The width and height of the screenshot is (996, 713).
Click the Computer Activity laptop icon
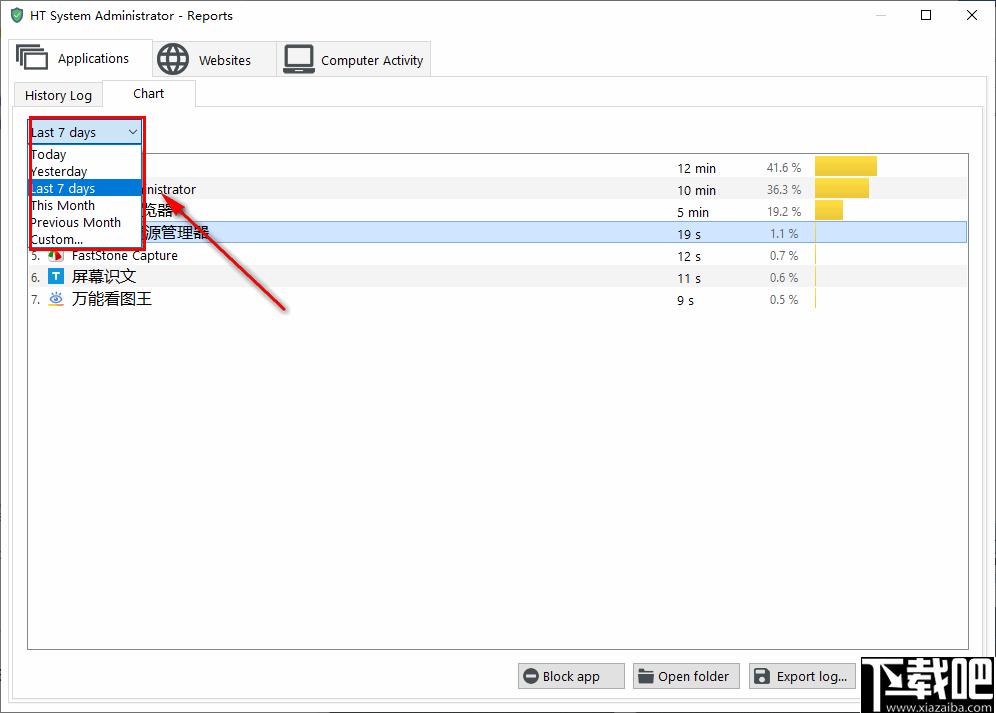tap(299, 59)
